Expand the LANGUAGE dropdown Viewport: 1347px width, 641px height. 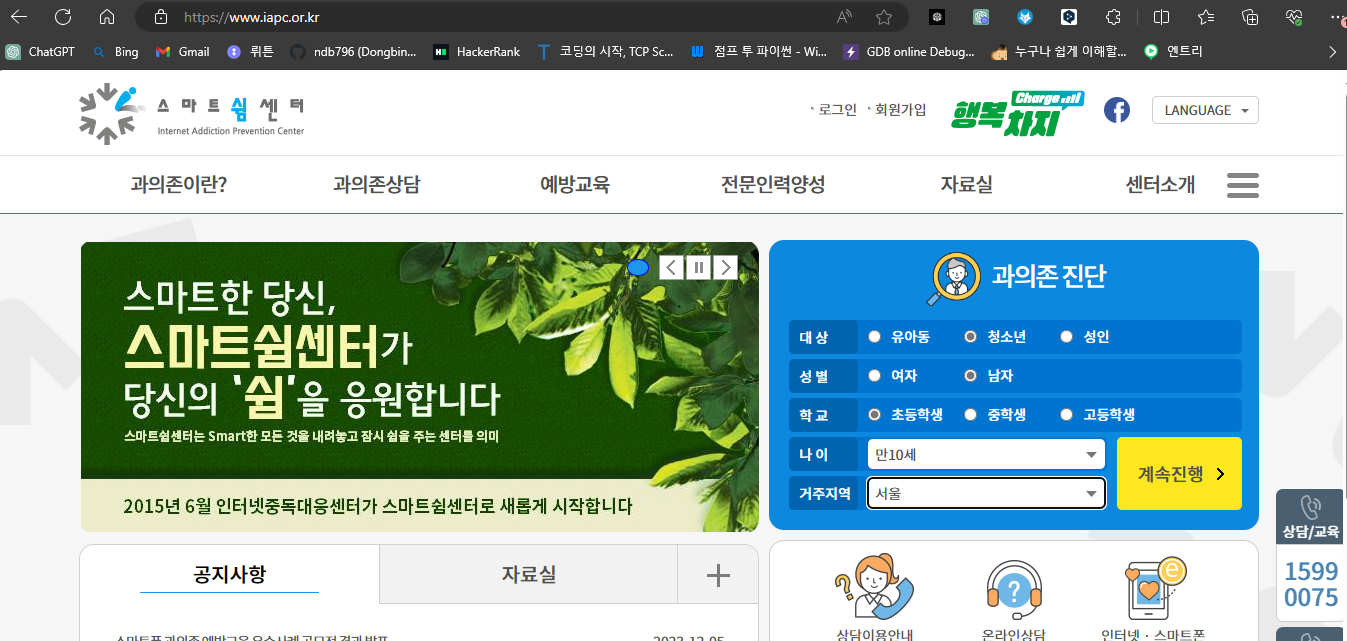pos(1205,110)
